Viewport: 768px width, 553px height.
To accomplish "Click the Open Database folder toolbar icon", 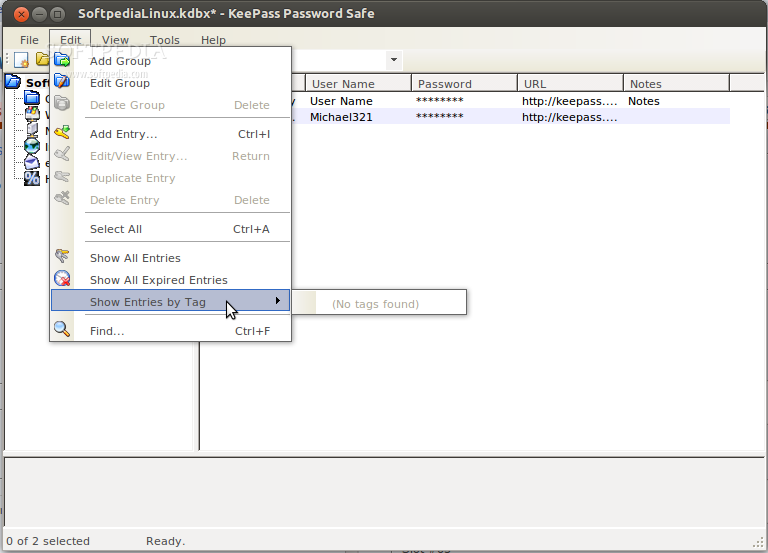I will click(x=43, y=60).
